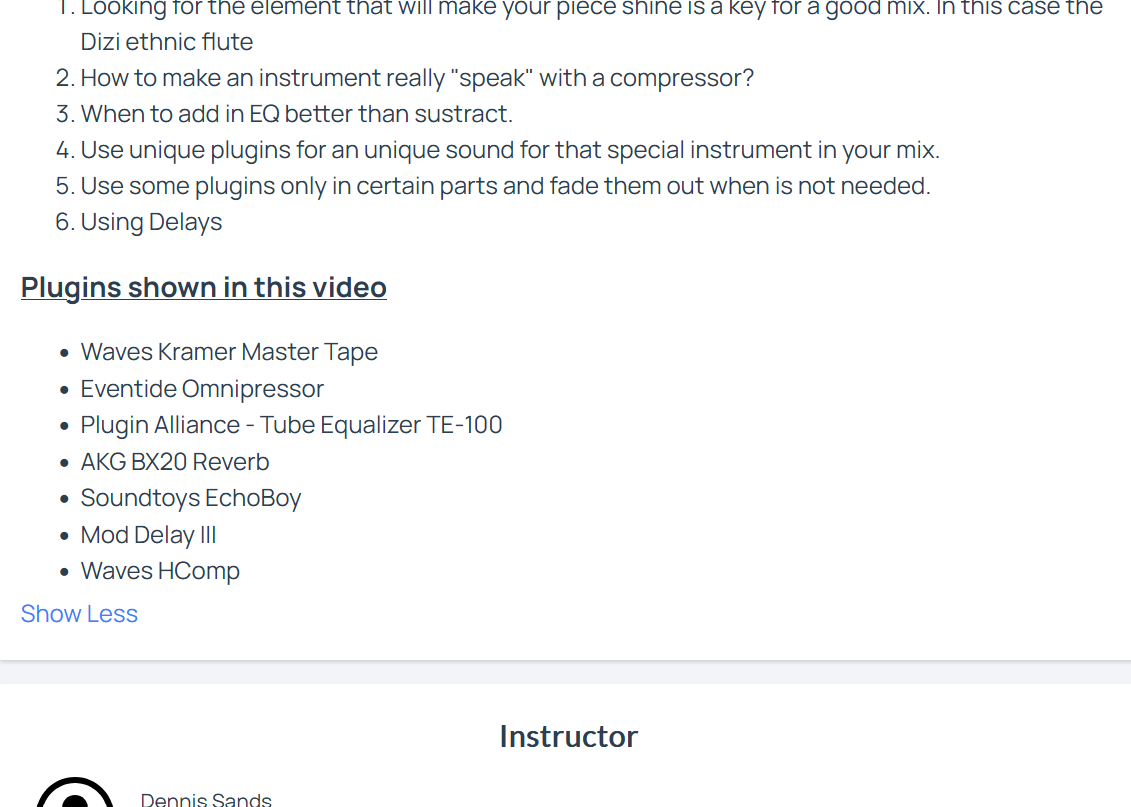Screen dimensions: 1131x807
Task: Open Dennis Sands instructor name
Action: (x=206, y=799)
